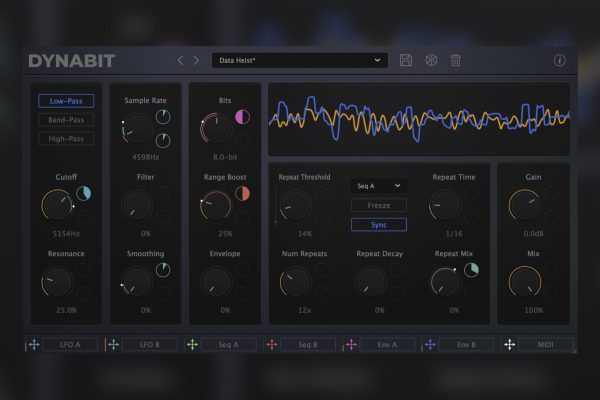Click the 1/16 repeat time value
The width and height of the screenshot is (600, 400).
(454, 233)
